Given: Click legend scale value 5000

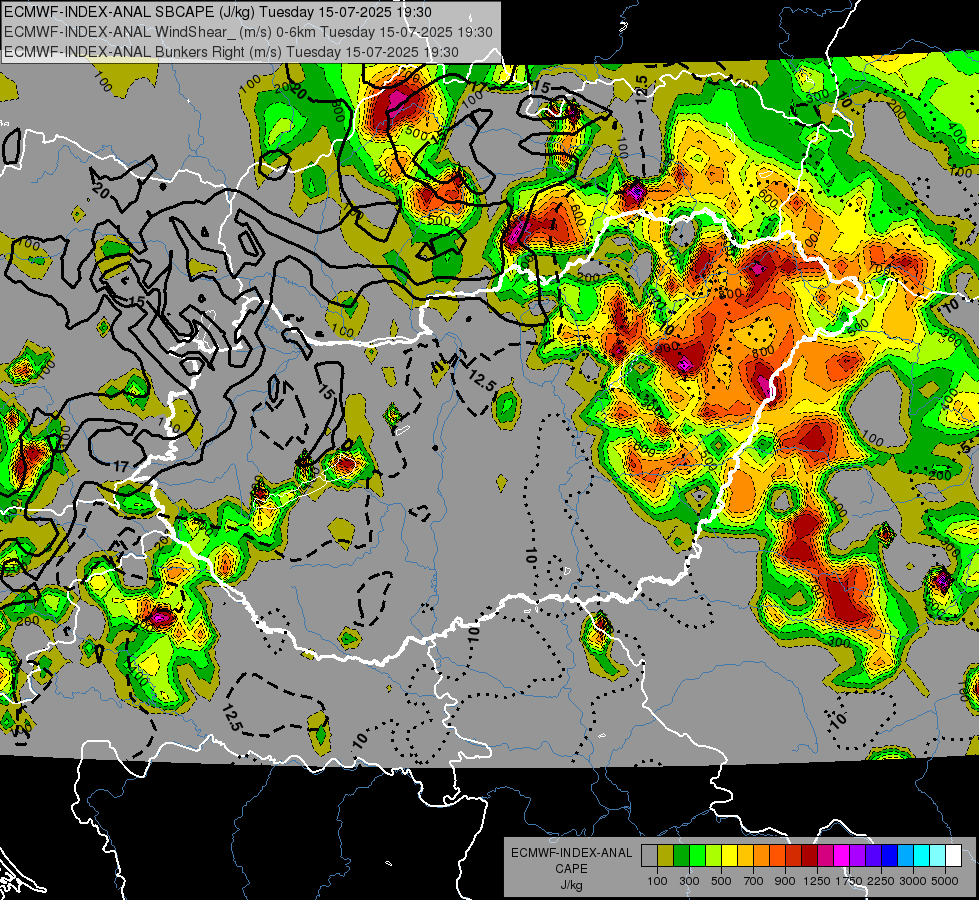Looking at the screenshot, I should tap(945, 881).
